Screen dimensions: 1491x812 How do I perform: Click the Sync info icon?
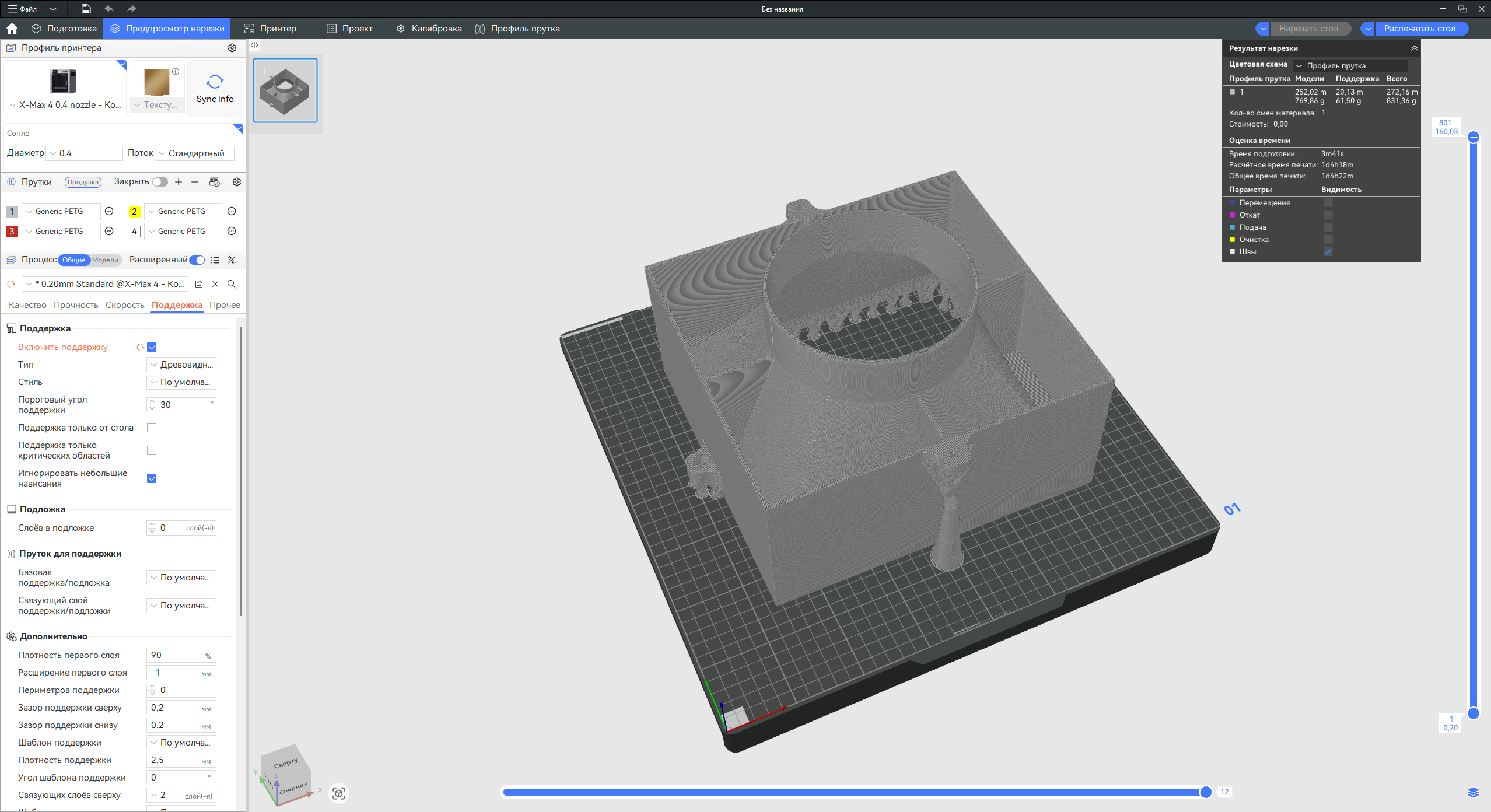click(215, 82)
